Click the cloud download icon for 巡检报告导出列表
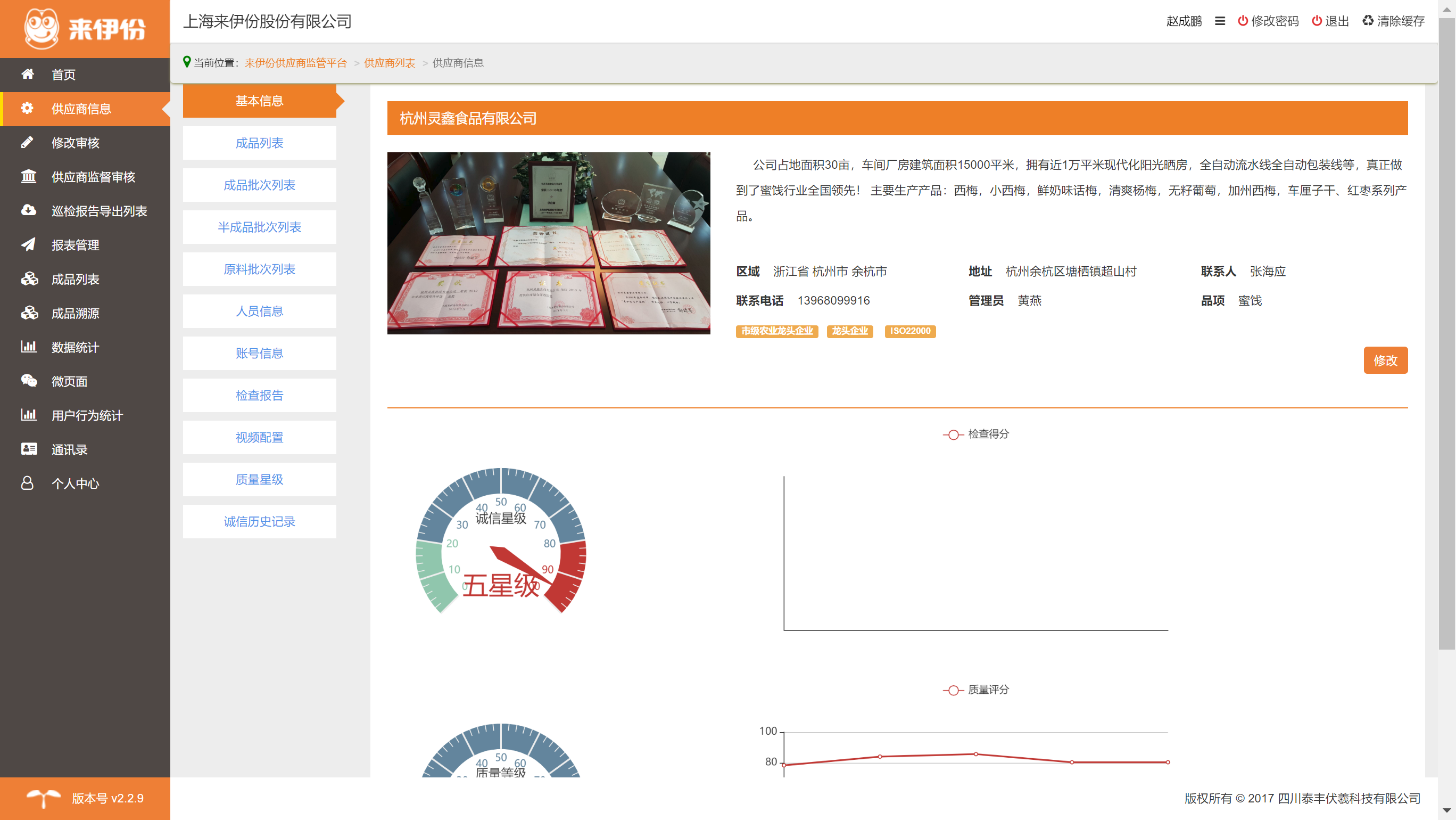1456x820 pixels. [x=28, y=210]
